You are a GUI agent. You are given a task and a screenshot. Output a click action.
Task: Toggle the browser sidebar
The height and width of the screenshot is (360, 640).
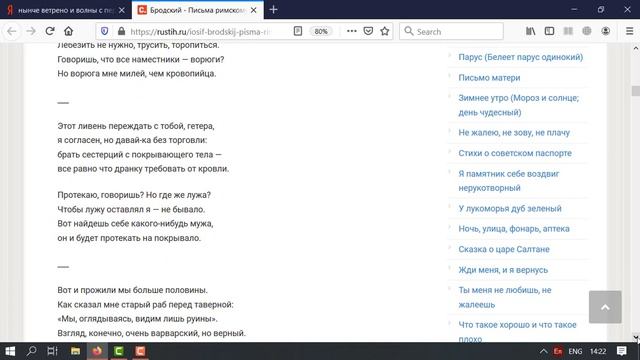click(549, 31)
